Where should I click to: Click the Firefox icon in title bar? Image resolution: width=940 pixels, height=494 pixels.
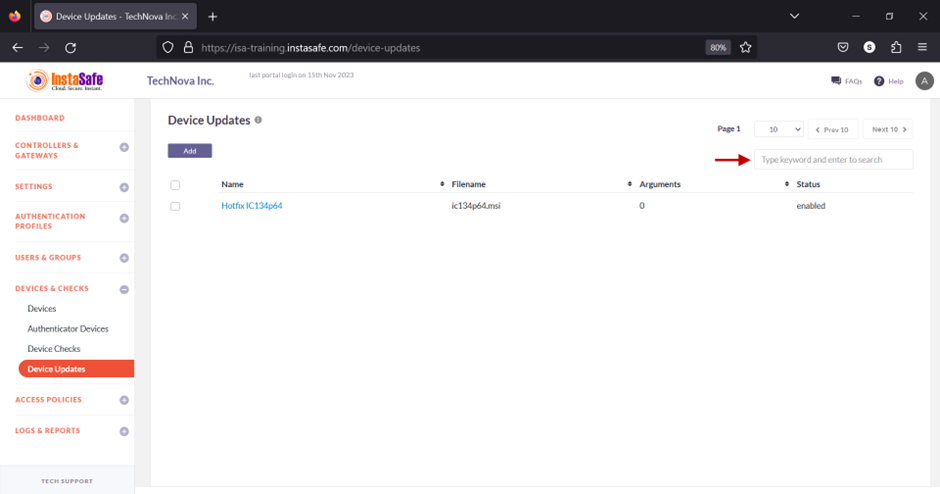point(15,16)
